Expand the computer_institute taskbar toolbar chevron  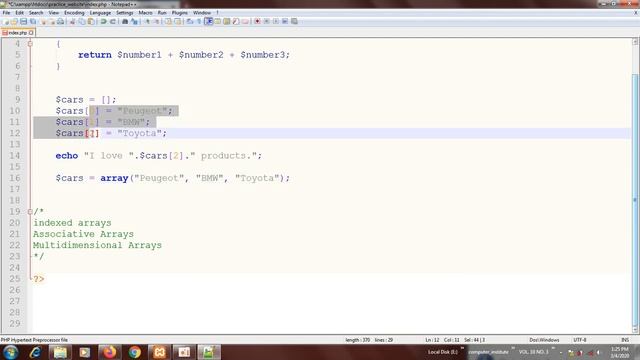click(x=513, y=348)
